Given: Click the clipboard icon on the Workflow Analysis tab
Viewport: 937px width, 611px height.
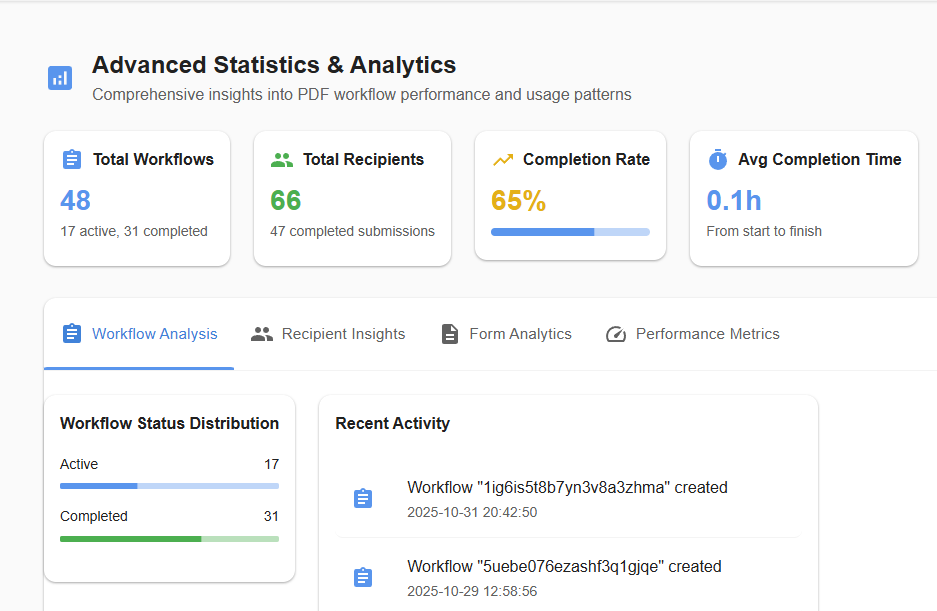Looking at the screenshot, I should (71, 333).
